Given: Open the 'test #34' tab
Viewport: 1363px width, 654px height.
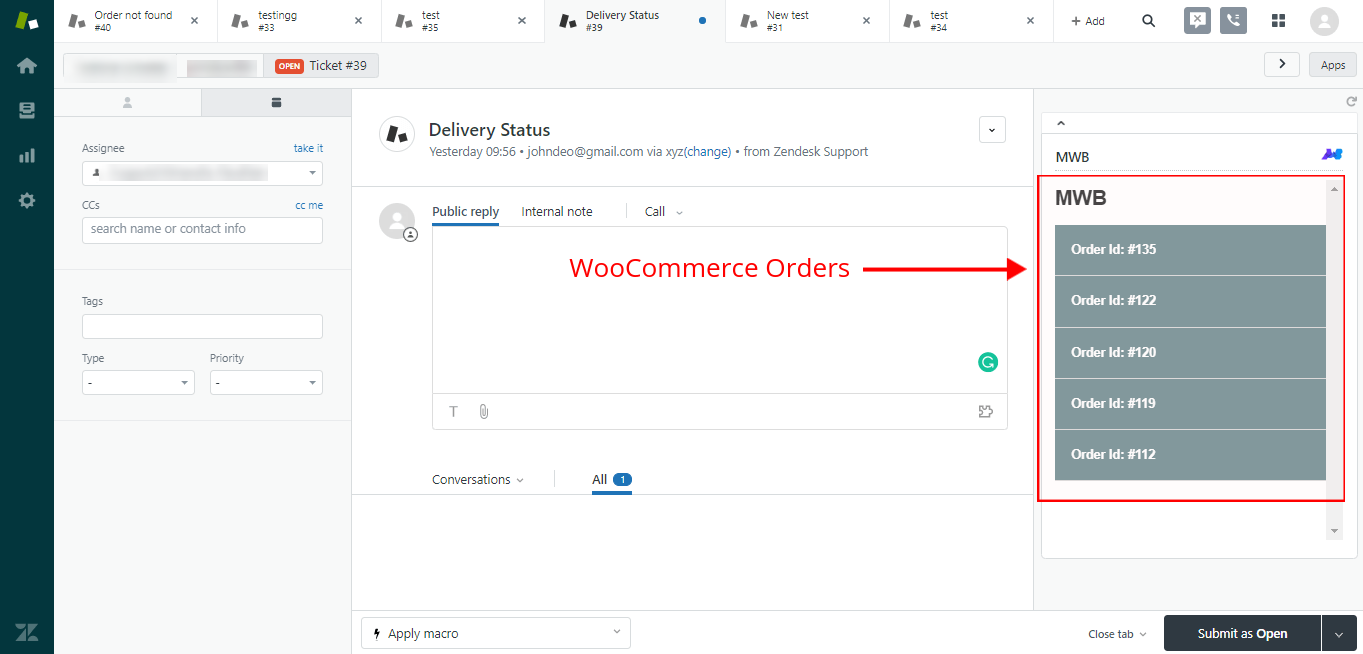Looking at the screenshot, I should (971, 21).
